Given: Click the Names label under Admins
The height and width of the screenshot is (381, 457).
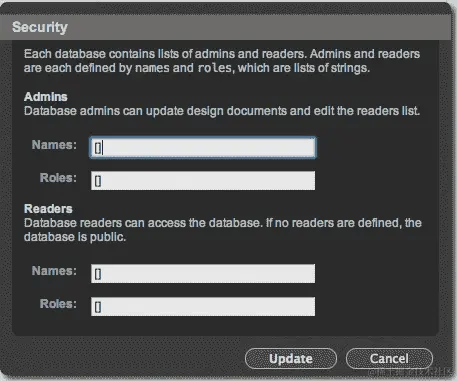Looking at the screenshot, I should point(54,145).
